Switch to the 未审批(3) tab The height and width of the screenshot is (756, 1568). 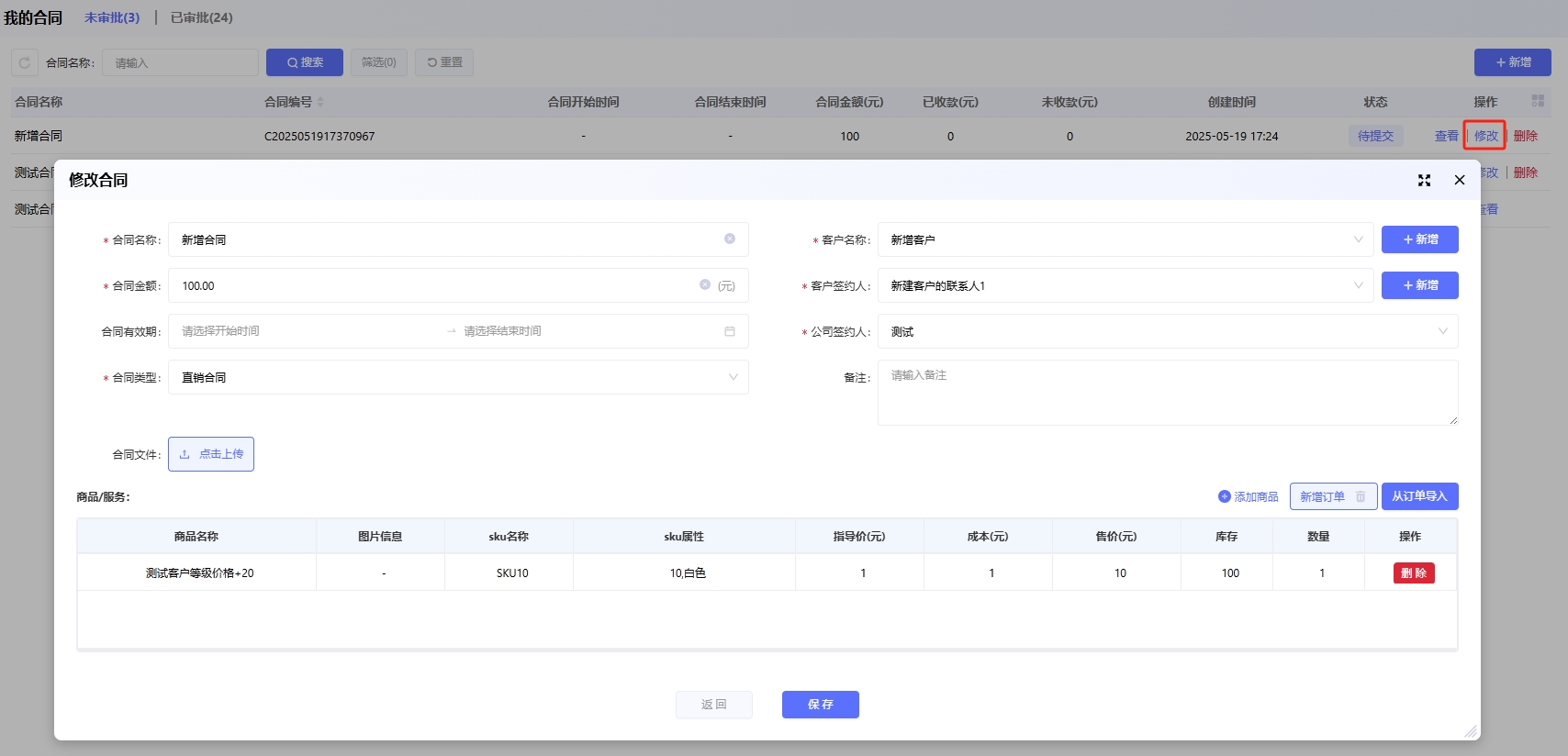112,17
